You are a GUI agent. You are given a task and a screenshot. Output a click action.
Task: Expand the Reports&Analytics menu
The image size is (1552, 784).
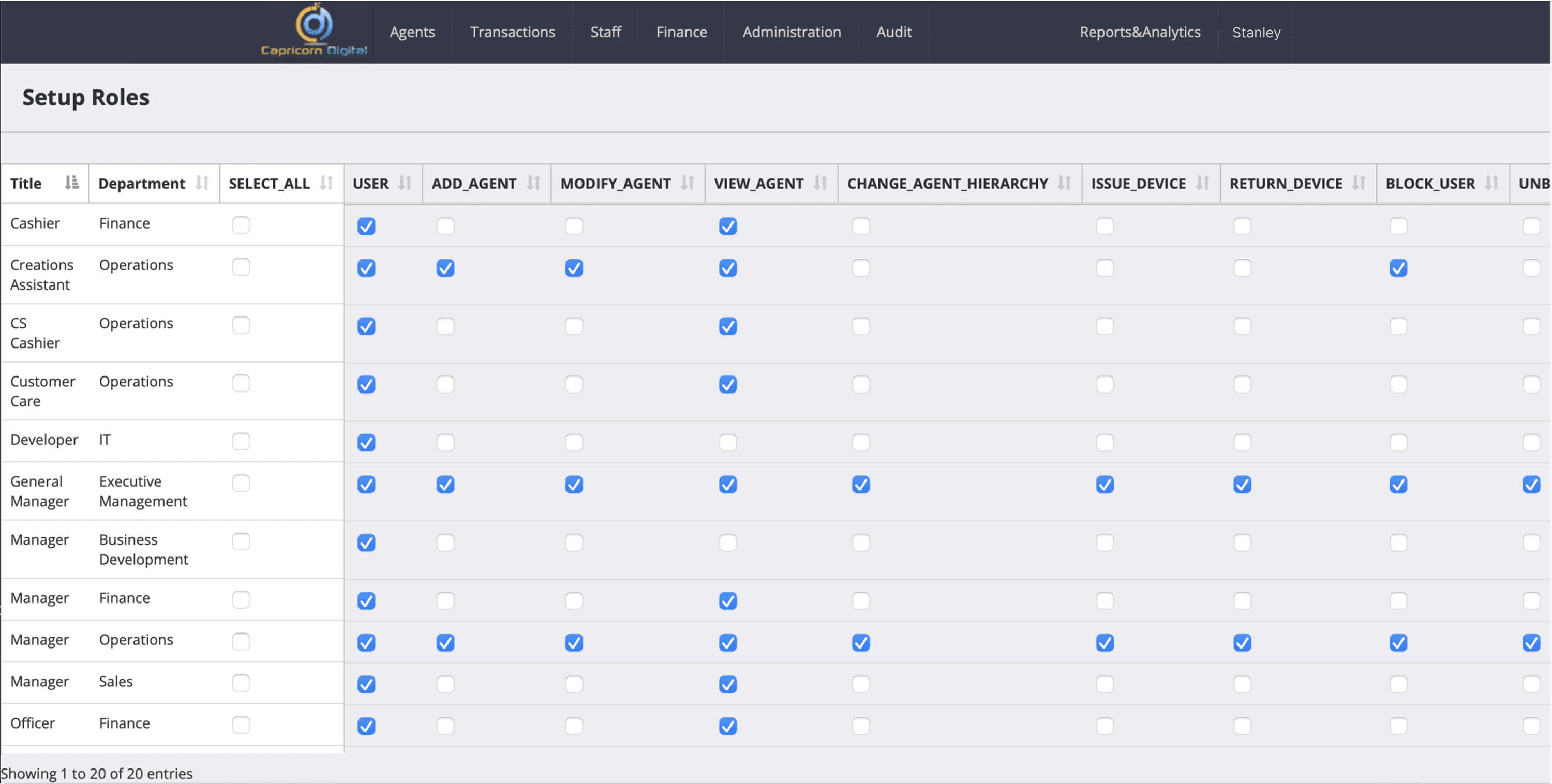click(x=1140, y=32)
